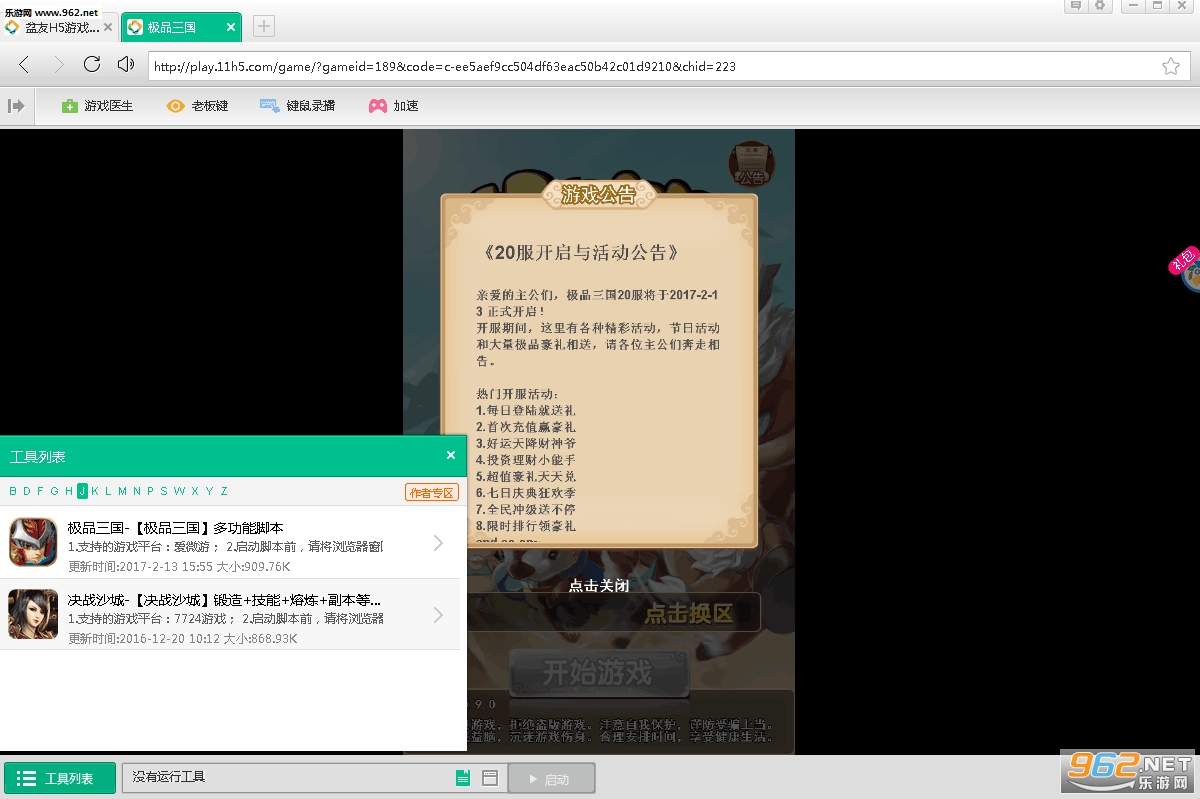The height and width of the screenshot is (799, 1200).
Task: Filter tools by letter P
Action: click(x=151, y=491)
